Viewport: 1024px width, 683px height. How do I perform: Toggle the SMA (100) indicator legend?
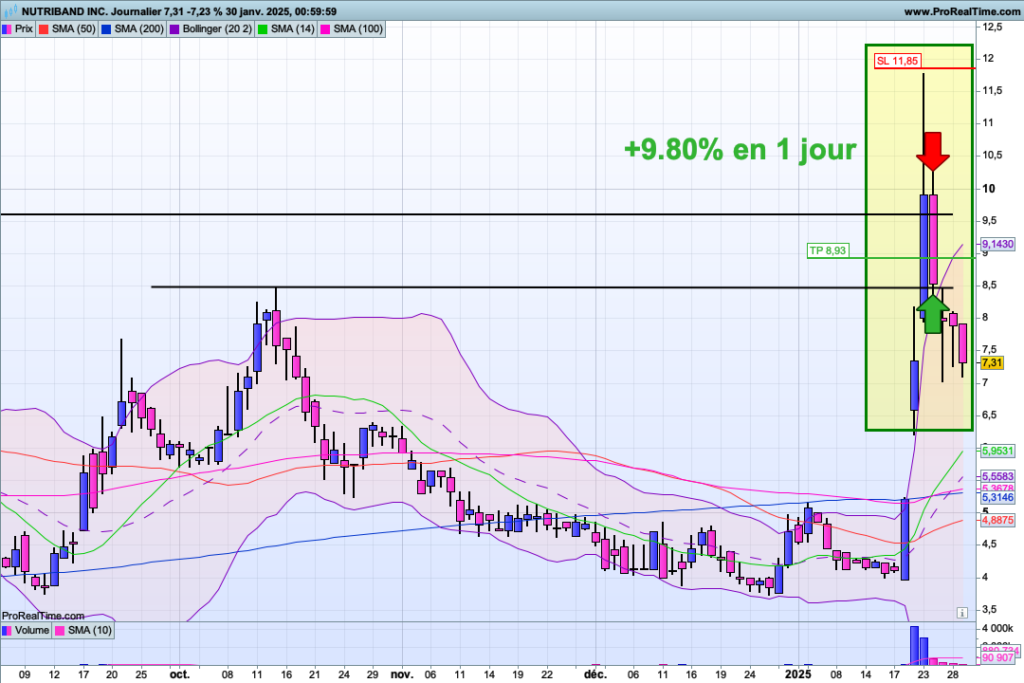click(x=351, y=29)
